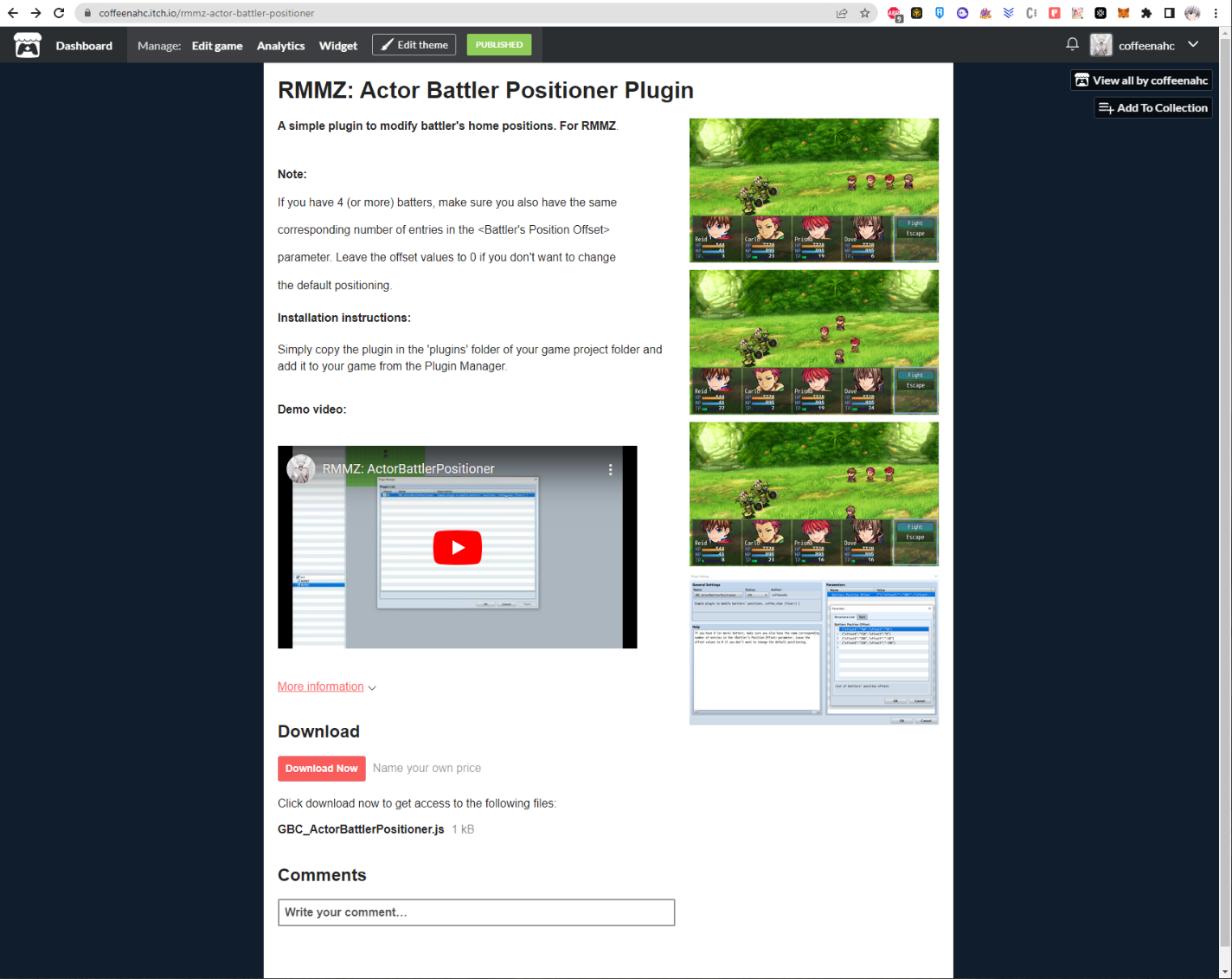The width and height of the screenshot is (1232, 979).
Task: Click the browser address bar URL
Action: 206,13
